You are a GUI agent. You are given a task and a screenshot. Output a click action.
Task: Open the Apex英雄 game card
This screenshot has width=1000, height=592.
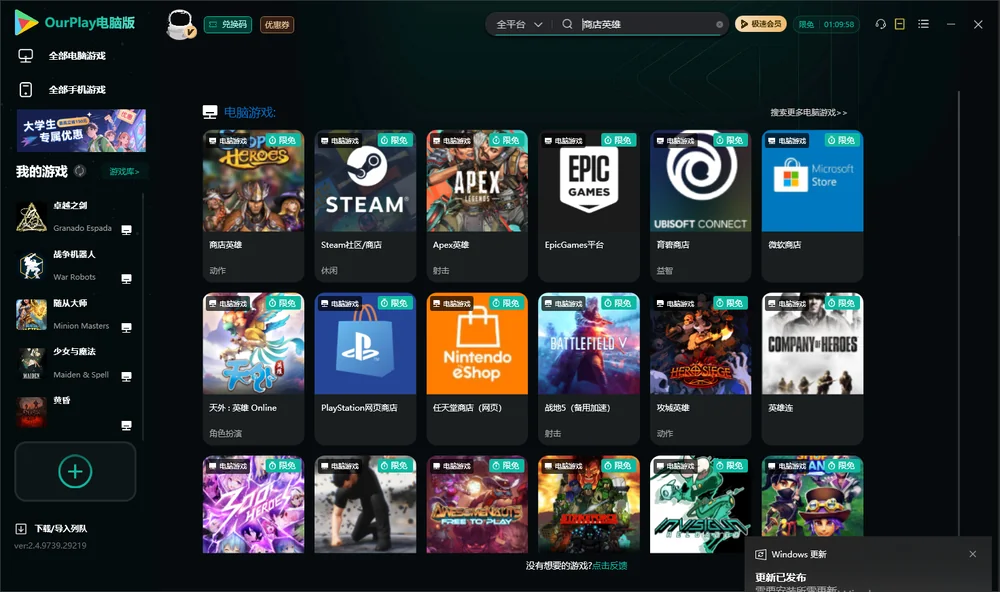click(x=477, y=205)
